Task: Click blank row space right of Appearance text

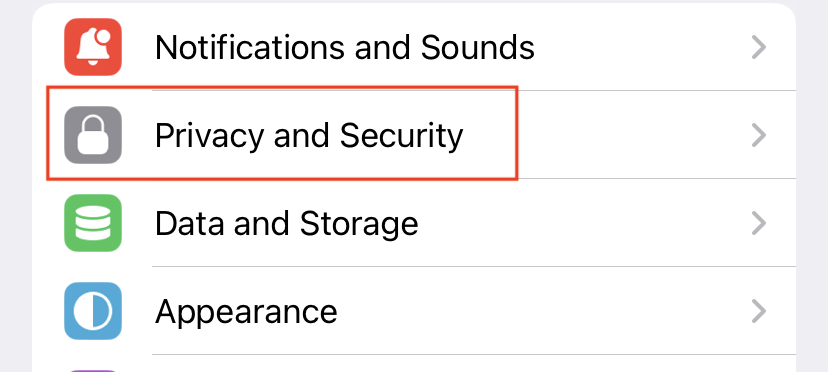Action: coord(544,311)
